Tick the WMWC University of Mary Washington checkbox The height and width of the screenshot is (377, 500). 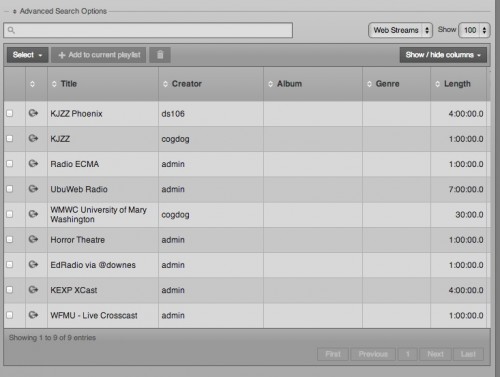(x=10, y=214)
